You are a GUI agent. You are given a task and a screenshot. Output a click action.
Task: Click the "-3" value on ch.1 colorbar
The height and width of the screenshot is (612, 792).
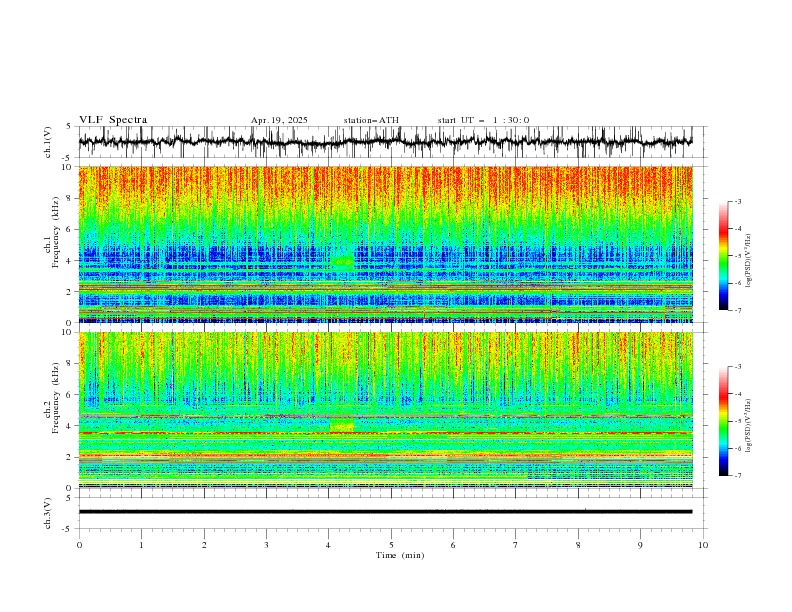(737, 201)
